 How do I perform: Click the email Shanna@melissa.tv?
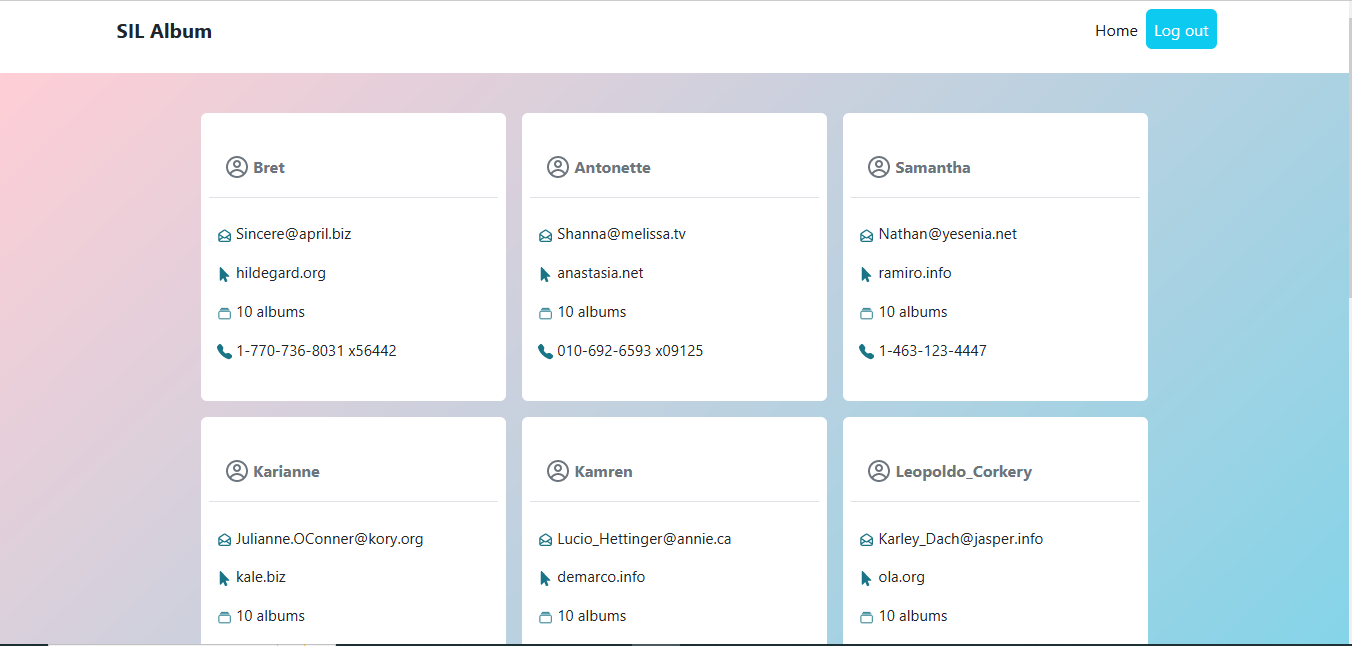pyautogui.click(x=621, y=234)
